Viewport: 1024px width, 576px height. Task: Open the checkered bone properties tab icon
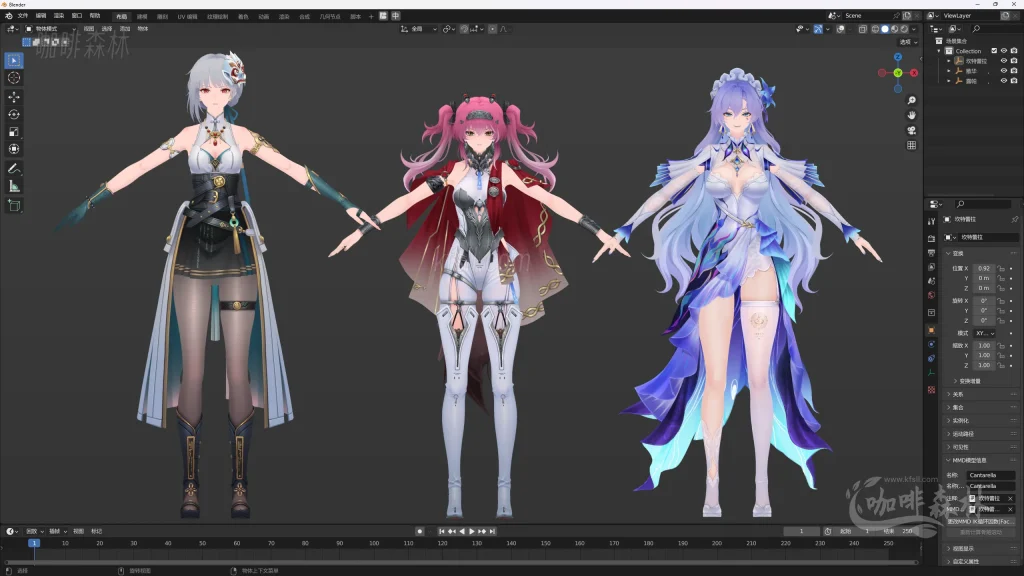931,390
